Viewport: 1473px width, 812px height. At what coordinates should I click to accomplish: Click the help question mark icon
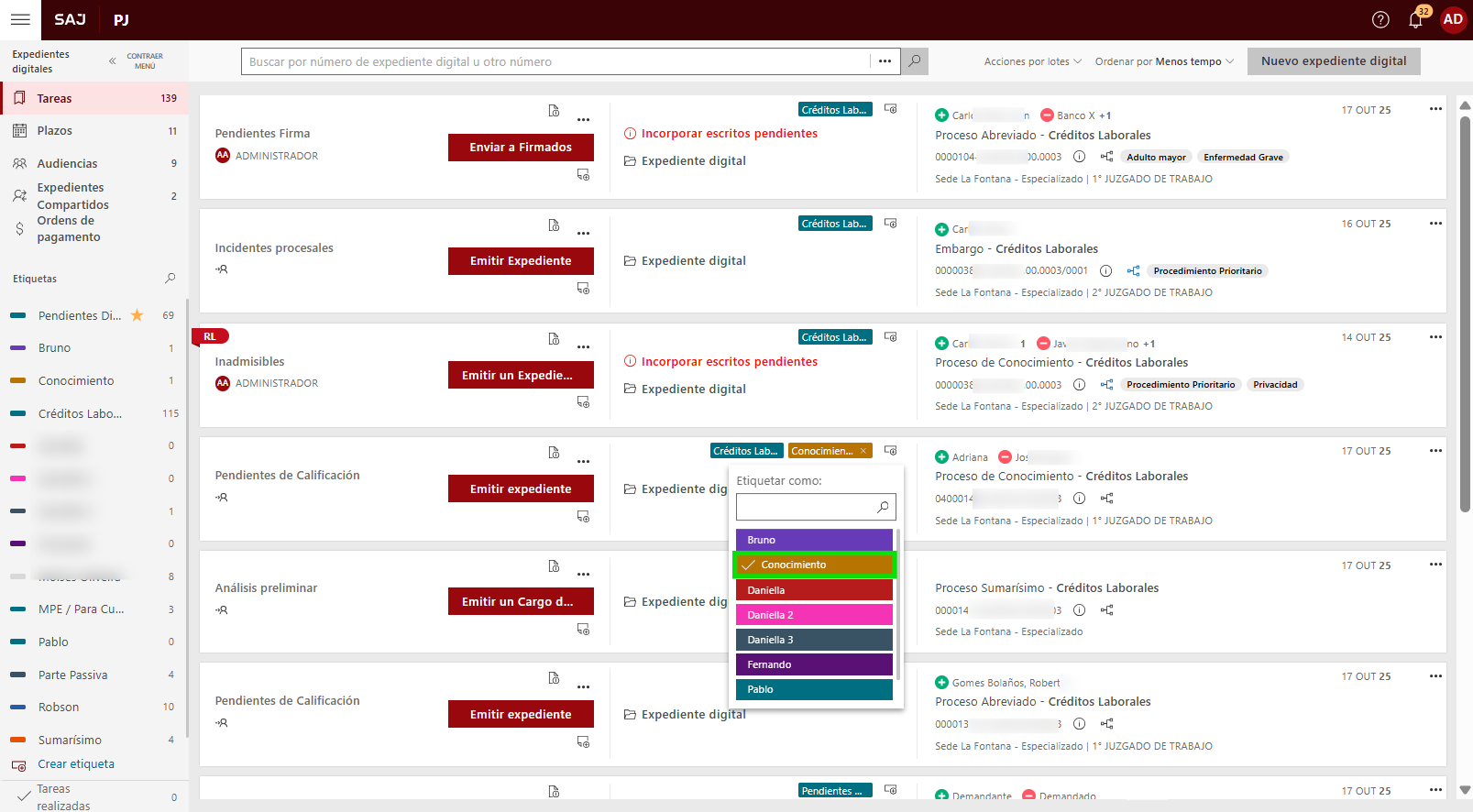point(1380,20)
